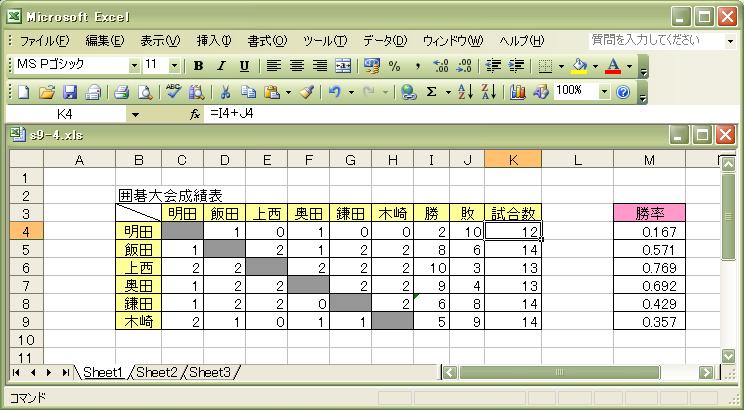Save the workbook with floppy icon
744x410 pixels.
point(70,92)
